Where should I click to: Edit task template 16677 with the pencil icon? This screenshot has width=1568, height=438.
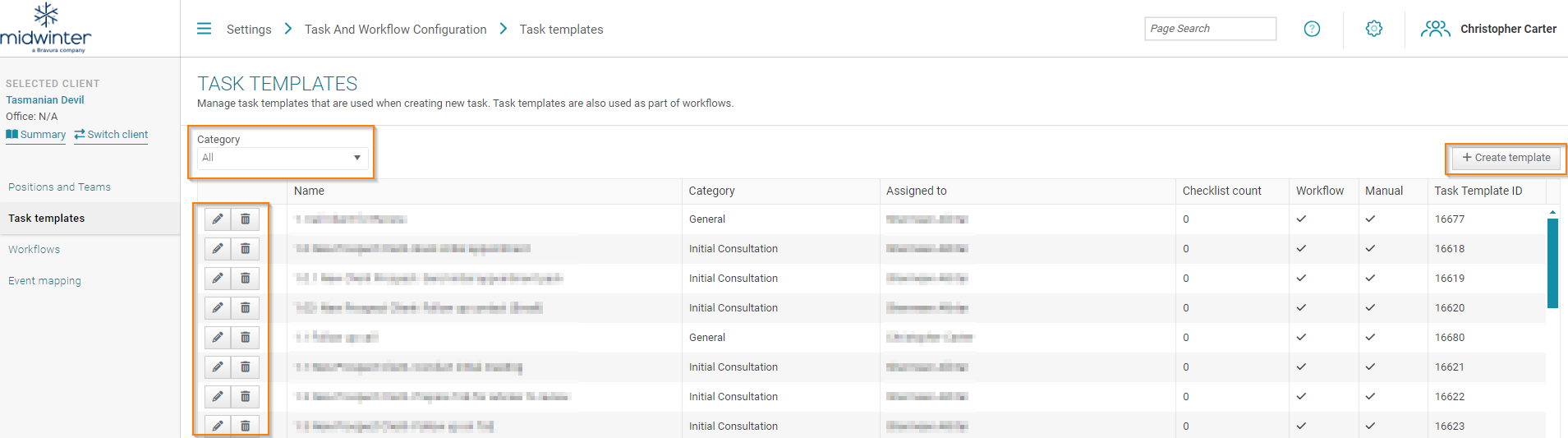click(218, 219)
